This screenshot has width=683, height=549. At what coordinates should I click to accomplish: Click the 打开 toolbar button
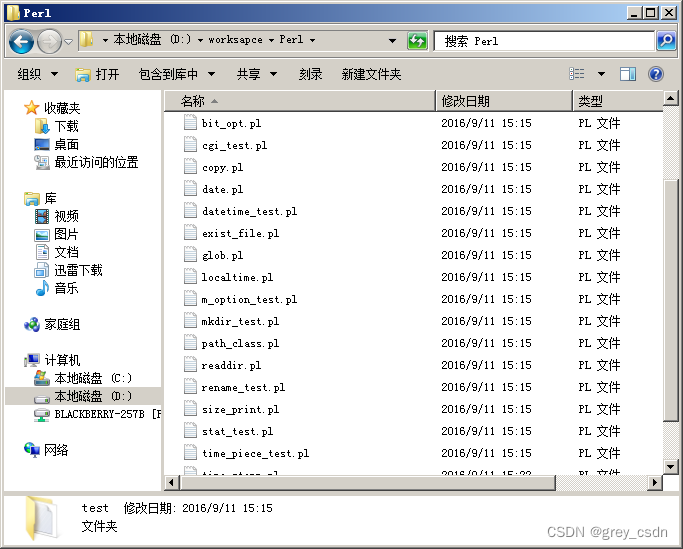97,74
